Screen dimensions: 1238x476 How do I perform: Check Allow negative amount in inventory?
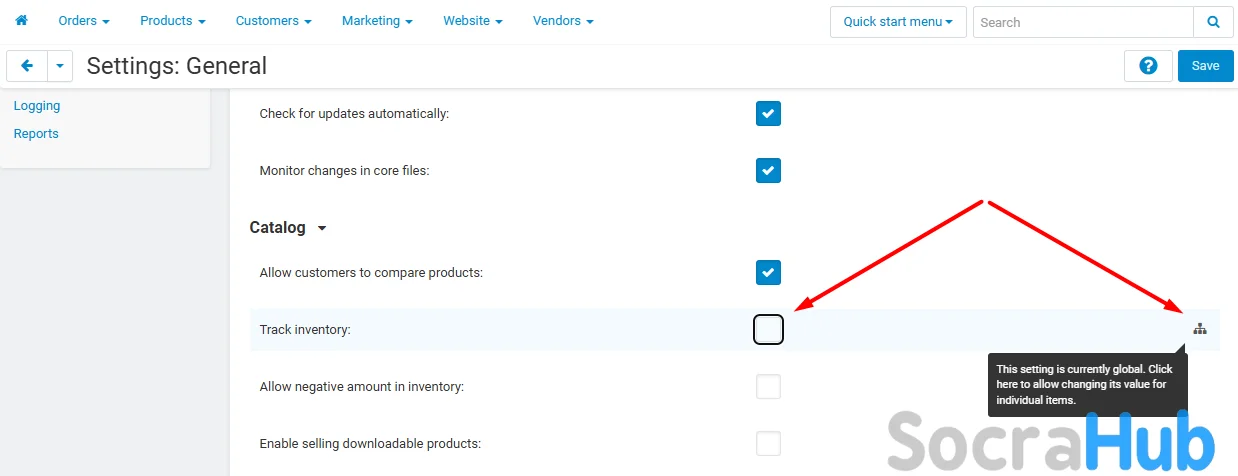click(768, 386)
